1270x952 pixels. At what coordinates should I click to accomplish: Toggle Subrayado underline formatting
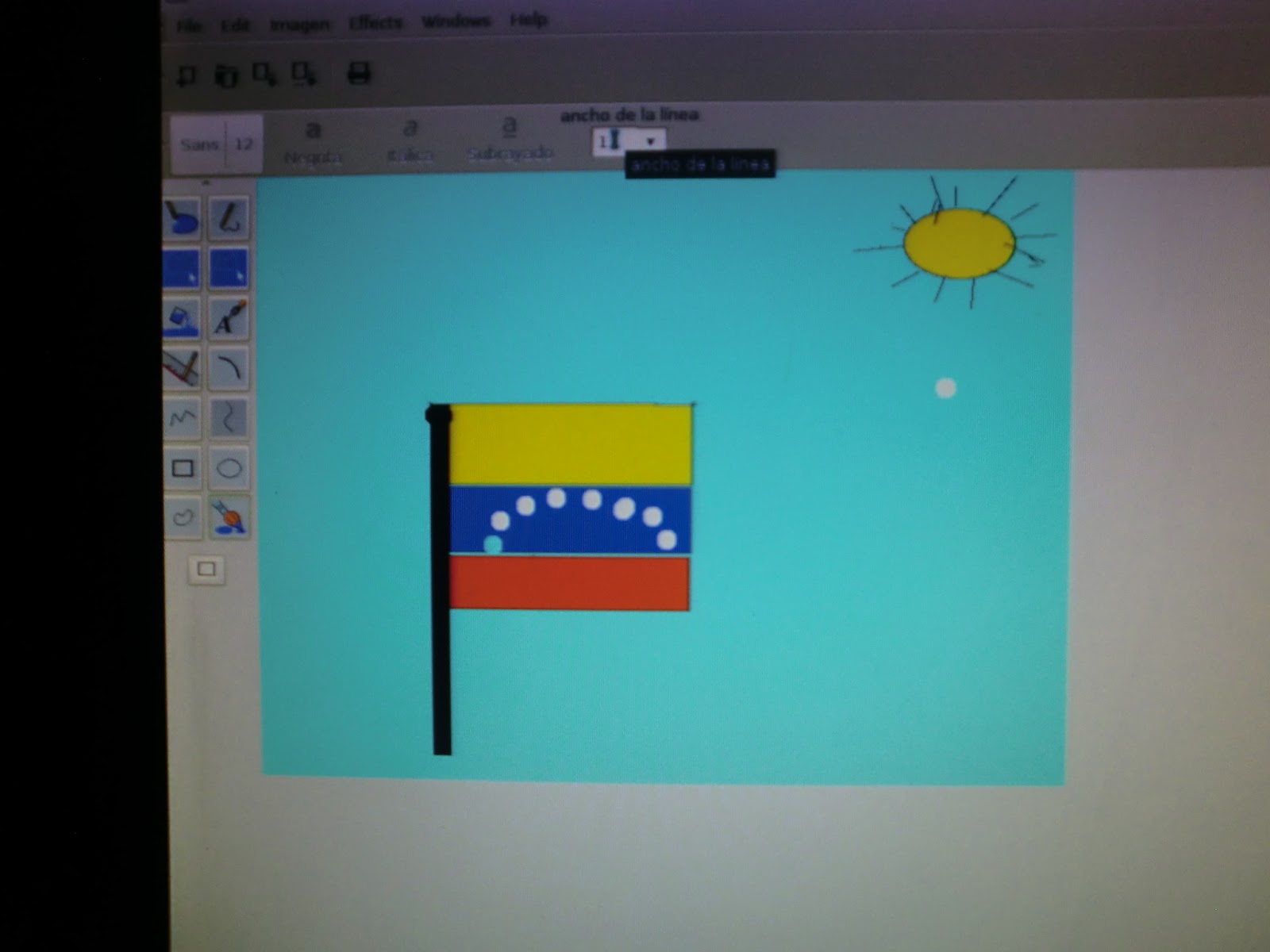[510, 140]
